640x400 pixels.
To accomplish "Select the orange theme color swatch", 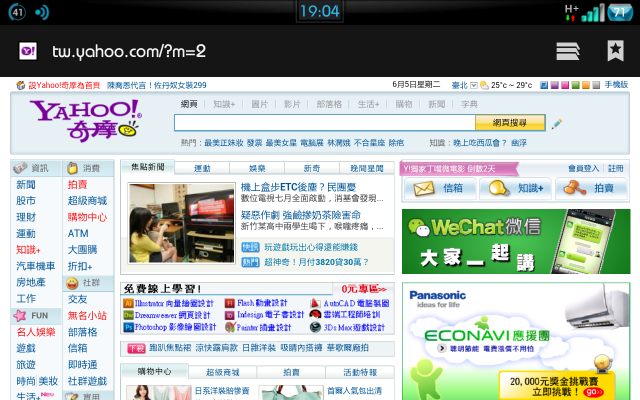I will [x=586, y=85].
